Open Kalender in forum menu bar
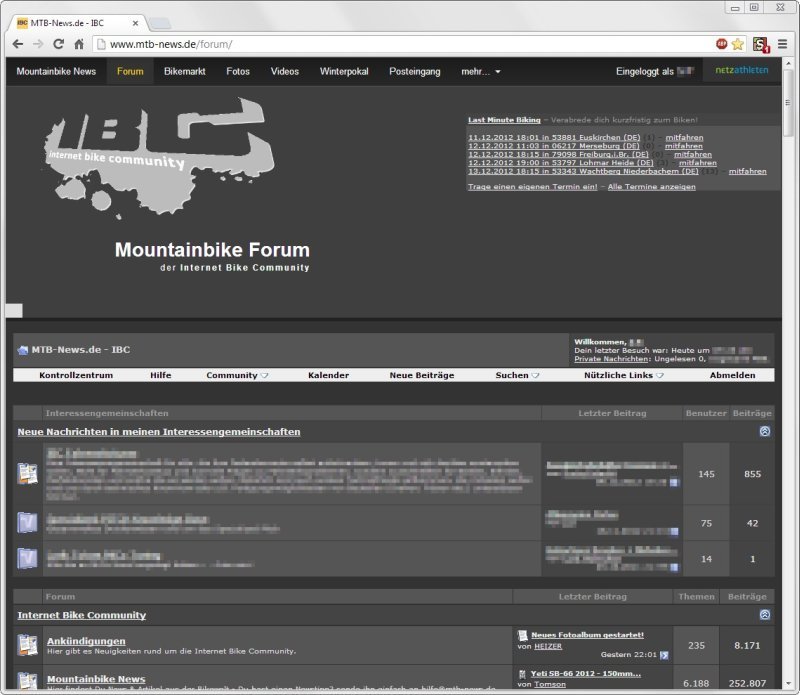This screenshot has width=800, height=695. 329,375
